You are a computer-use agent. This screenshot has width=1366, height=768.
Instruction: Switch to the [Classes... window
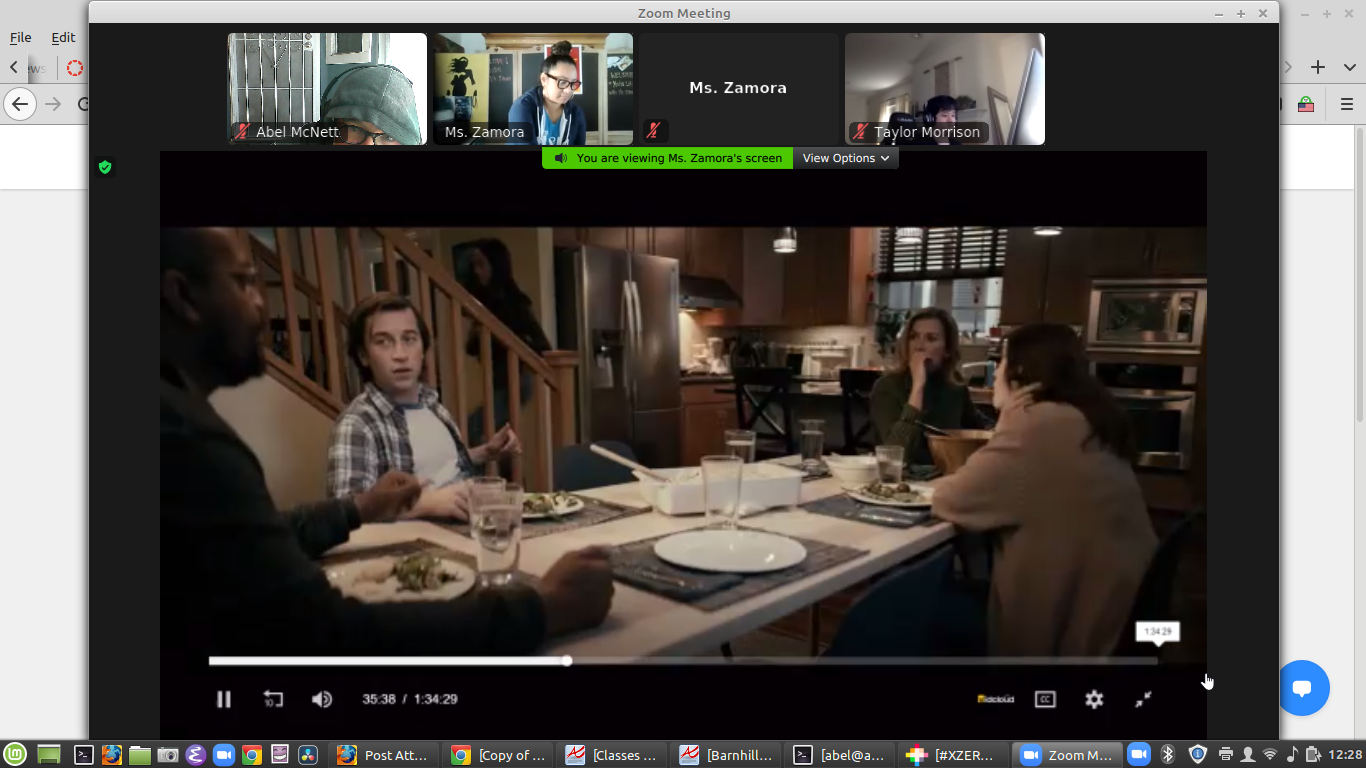pyautogui.click(x=612, y=755)
